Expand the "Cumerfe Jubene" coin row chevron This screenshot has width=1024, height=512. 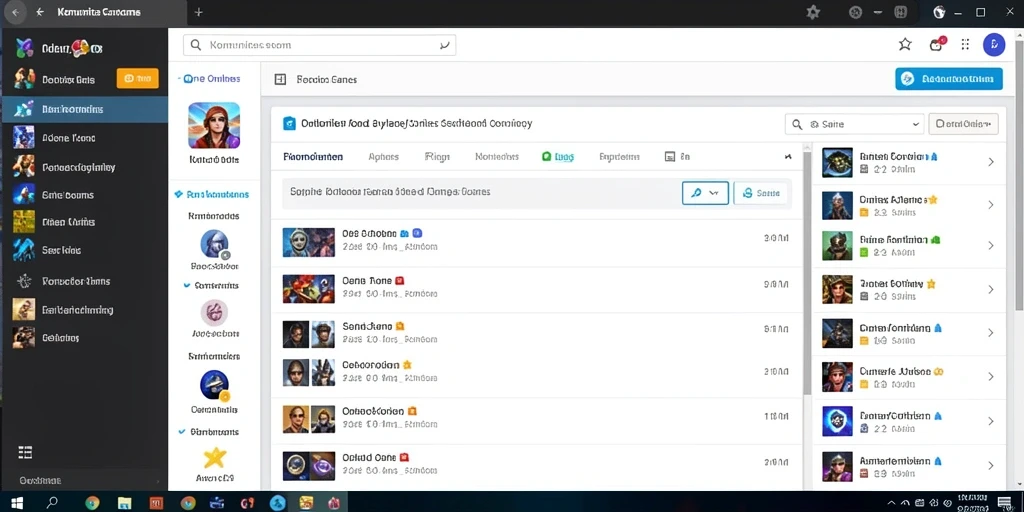(991, 377)
